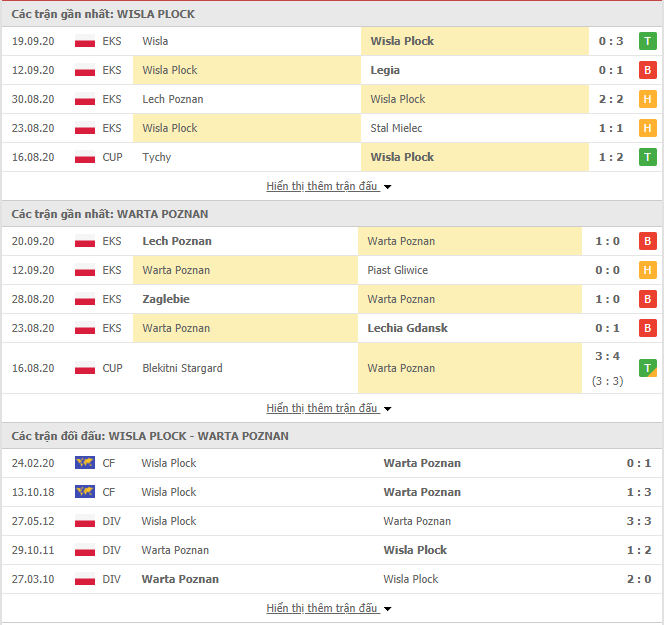Open Blekitni Stargard team name
The width and height of the screenshot is (664, 625).
(182, 368)
